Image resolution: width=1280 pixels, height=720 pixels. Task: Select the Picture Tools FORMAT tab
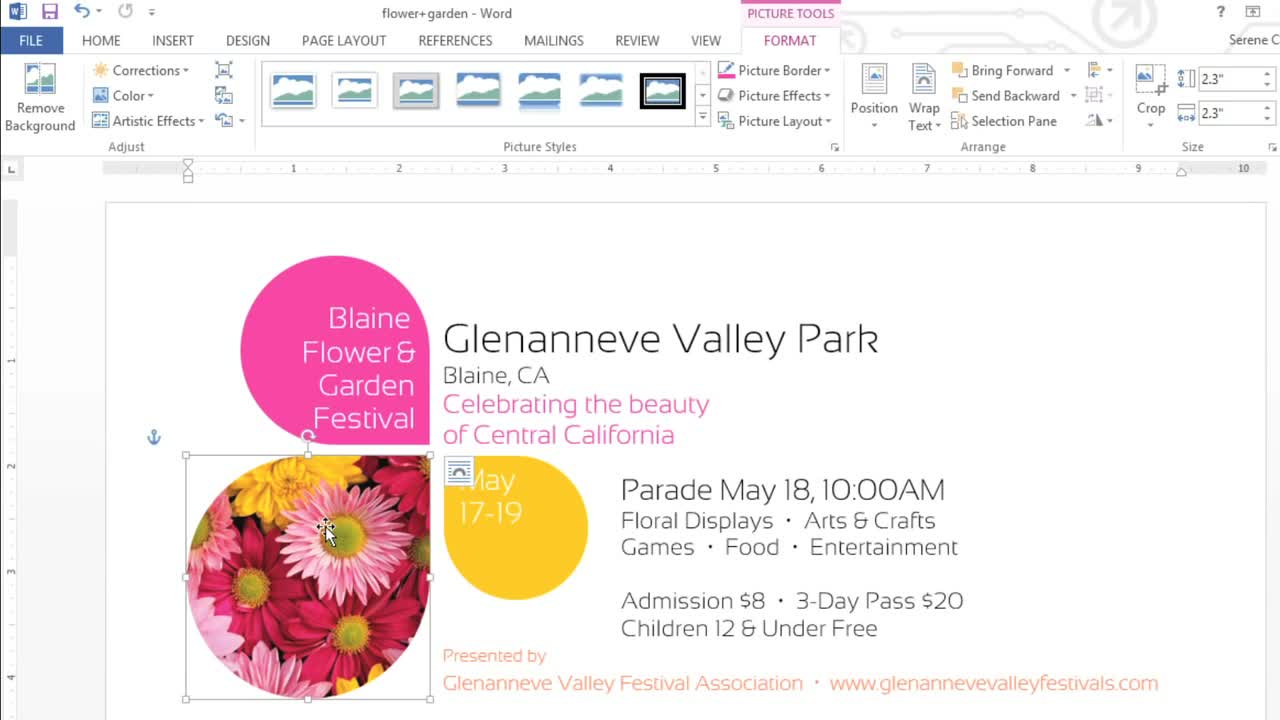[790, 41]
